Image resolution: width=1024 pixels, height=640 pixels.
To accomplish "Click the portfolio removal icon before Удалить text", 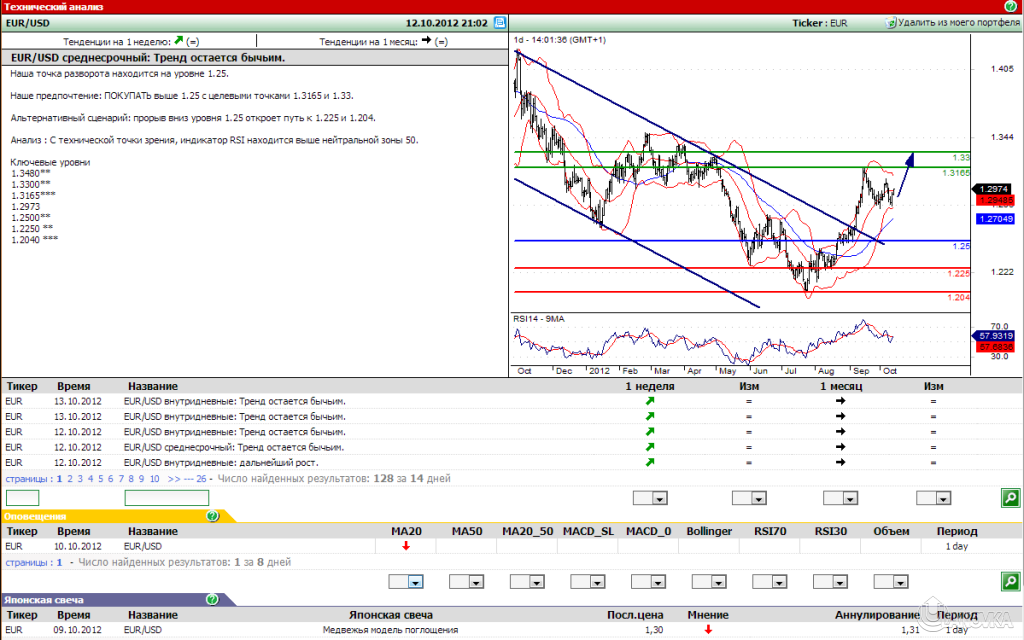I will 890,21.
